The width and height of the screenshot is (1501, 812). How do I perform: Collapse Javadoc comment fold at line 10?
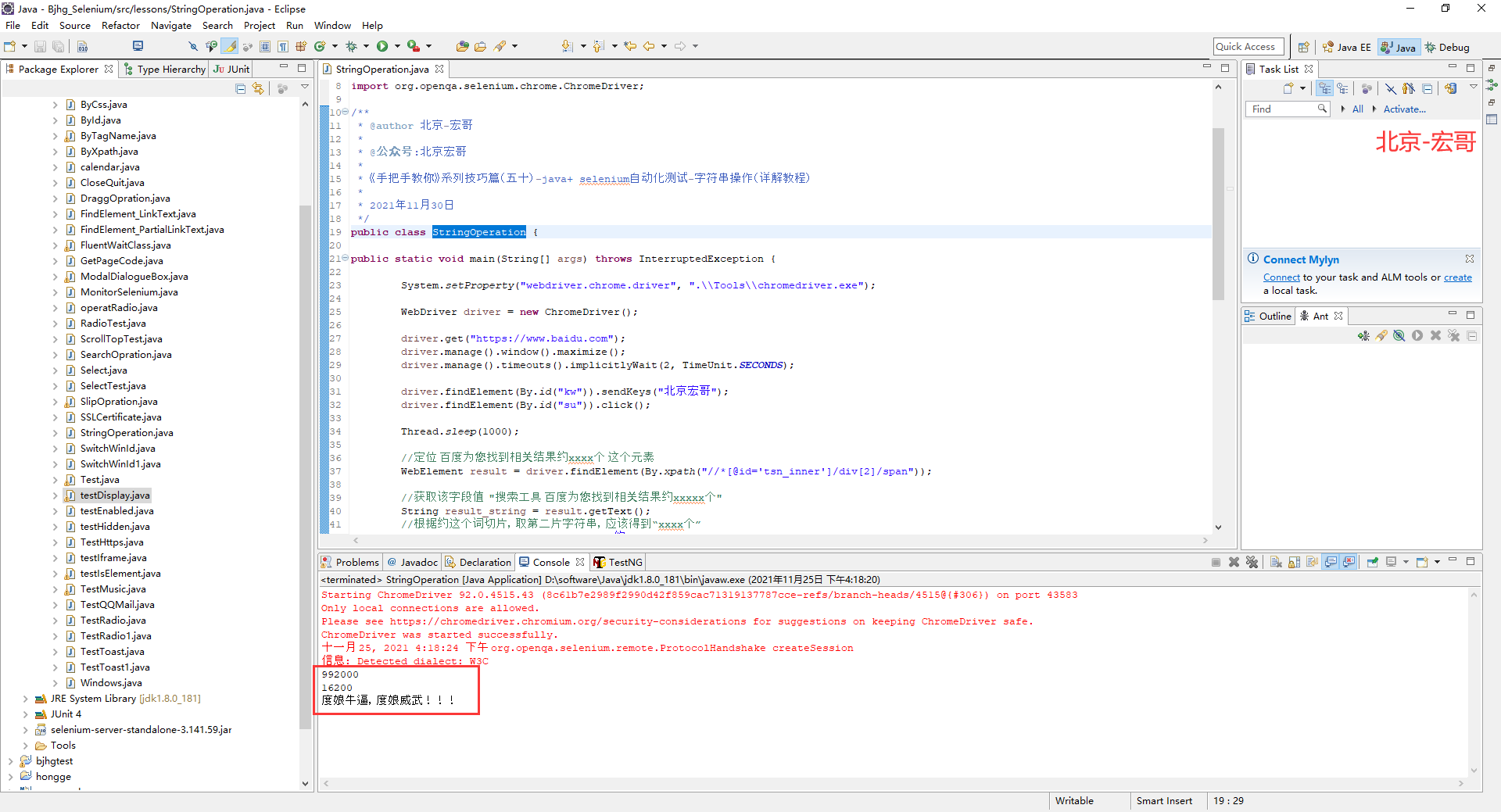345,112
